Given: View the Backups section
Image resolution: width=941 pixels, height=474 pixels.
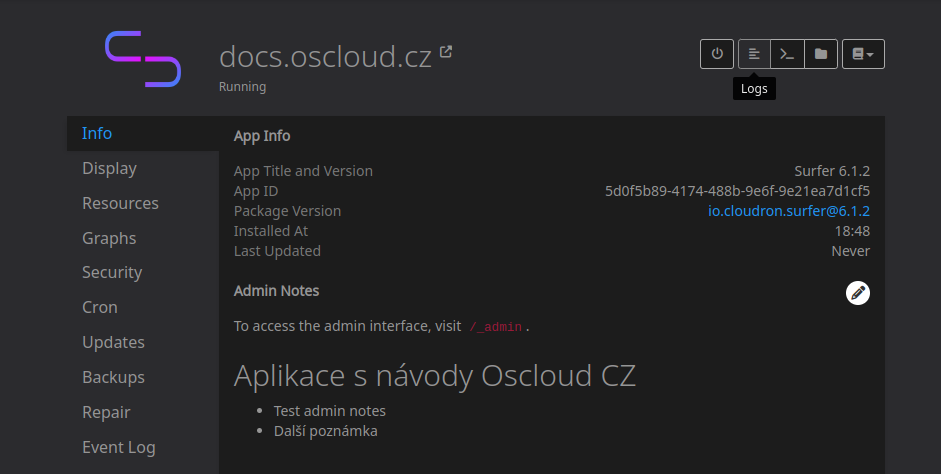Looking at the screenshot, I should (113, 377).
